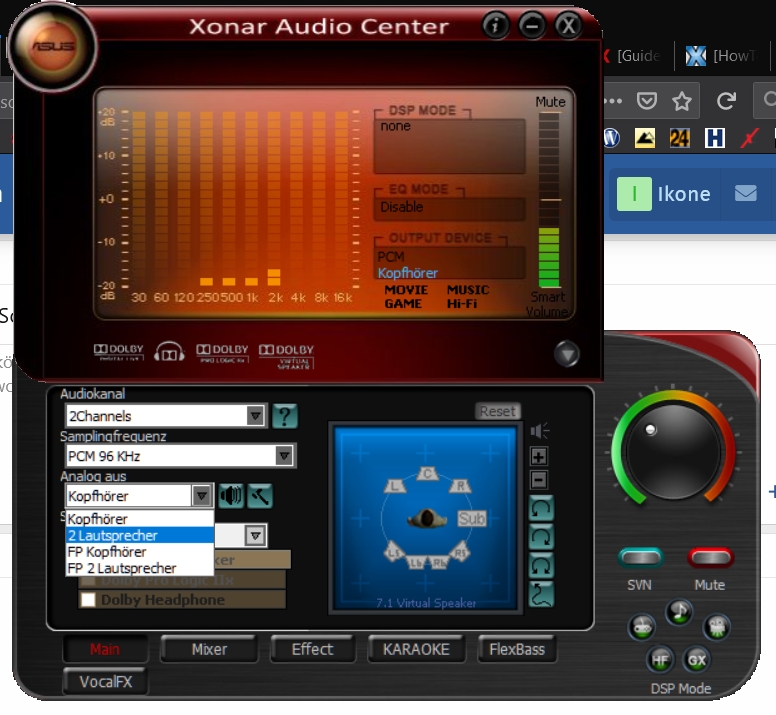
Task: Click the MOVIE text in display
Action: click(x=406, y=290)
